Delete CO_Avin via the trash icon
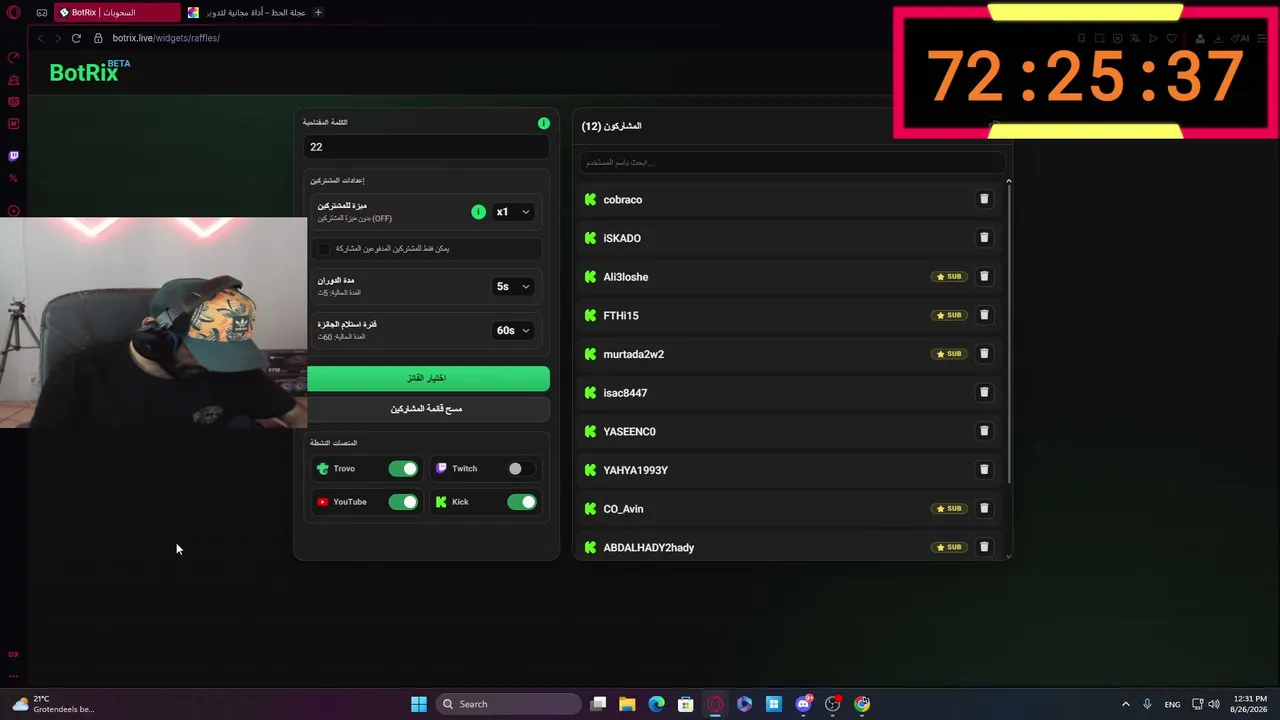1280x720 pixels. [x=984, y=508]
